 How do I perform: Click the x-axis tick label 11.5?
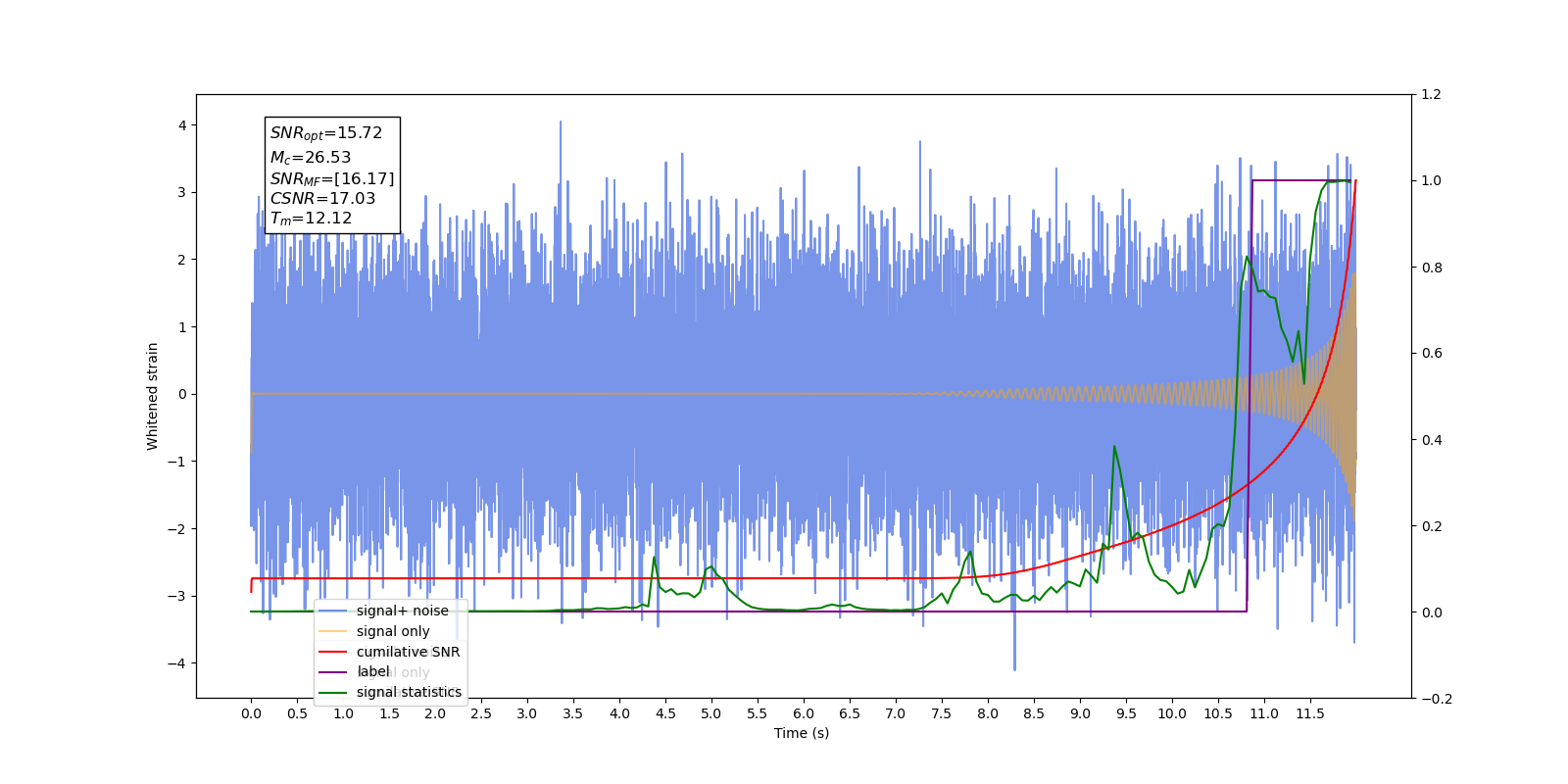1310,713
